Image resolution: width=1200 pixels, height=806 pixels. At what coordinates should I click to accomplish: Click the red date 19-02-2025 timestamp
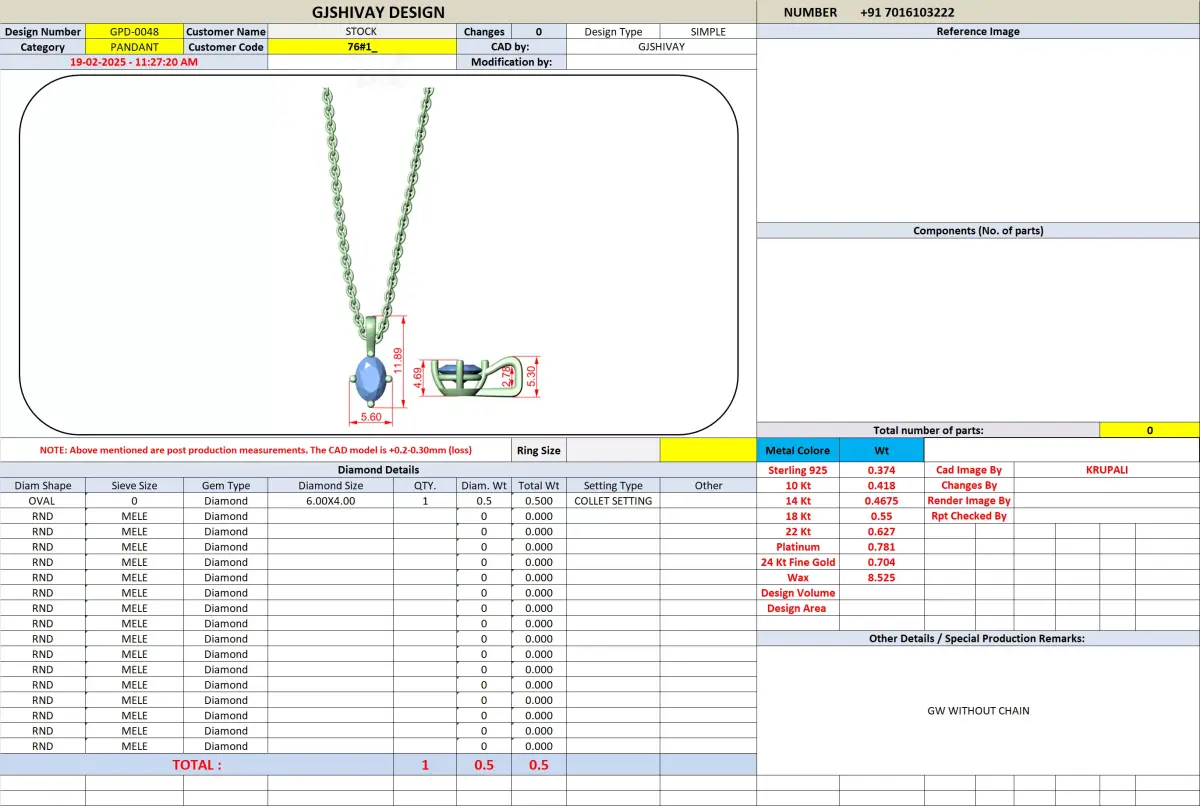(x=134, y=62)
